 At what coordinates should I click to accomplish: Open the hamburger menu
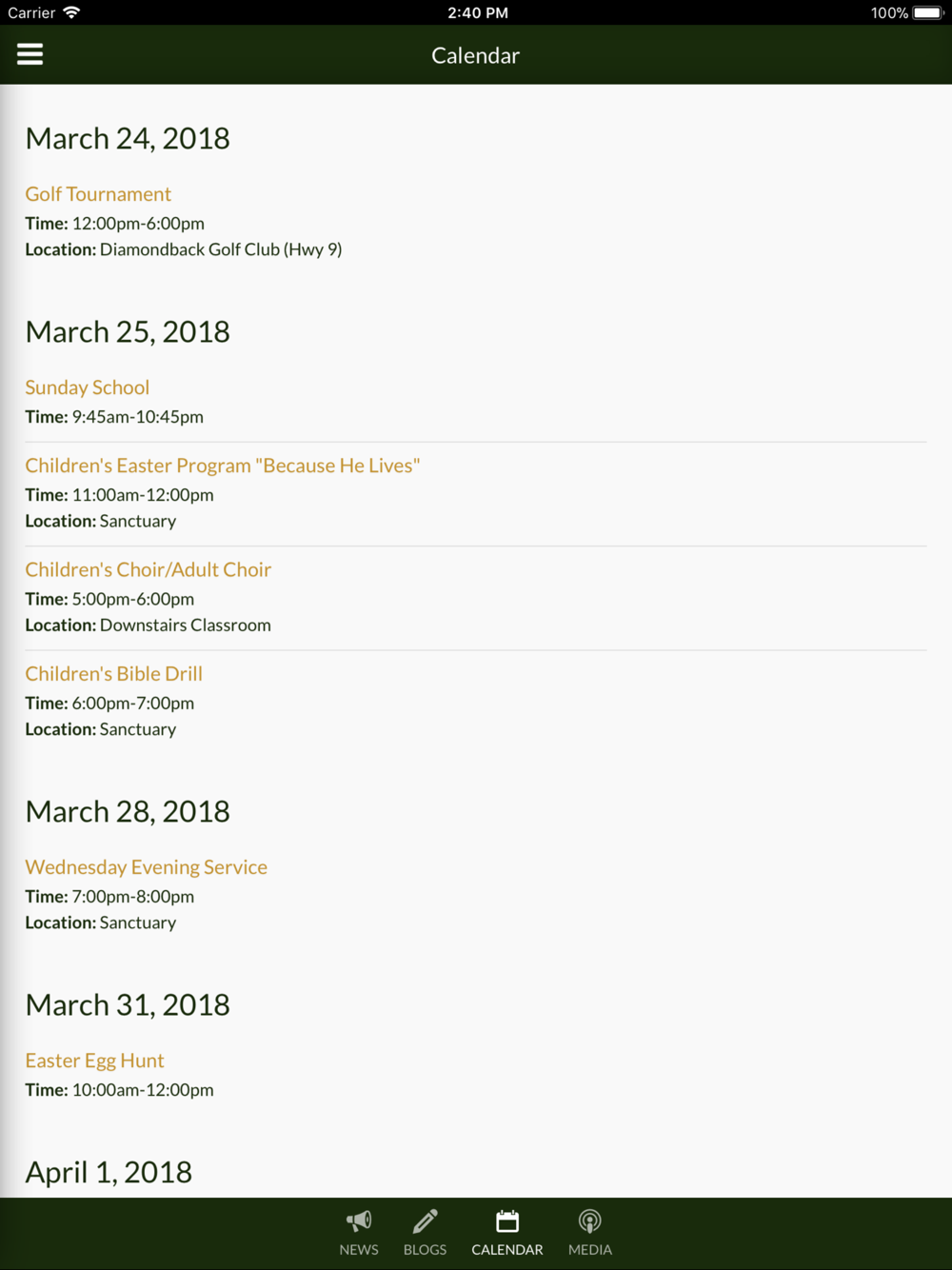[30, 54]
